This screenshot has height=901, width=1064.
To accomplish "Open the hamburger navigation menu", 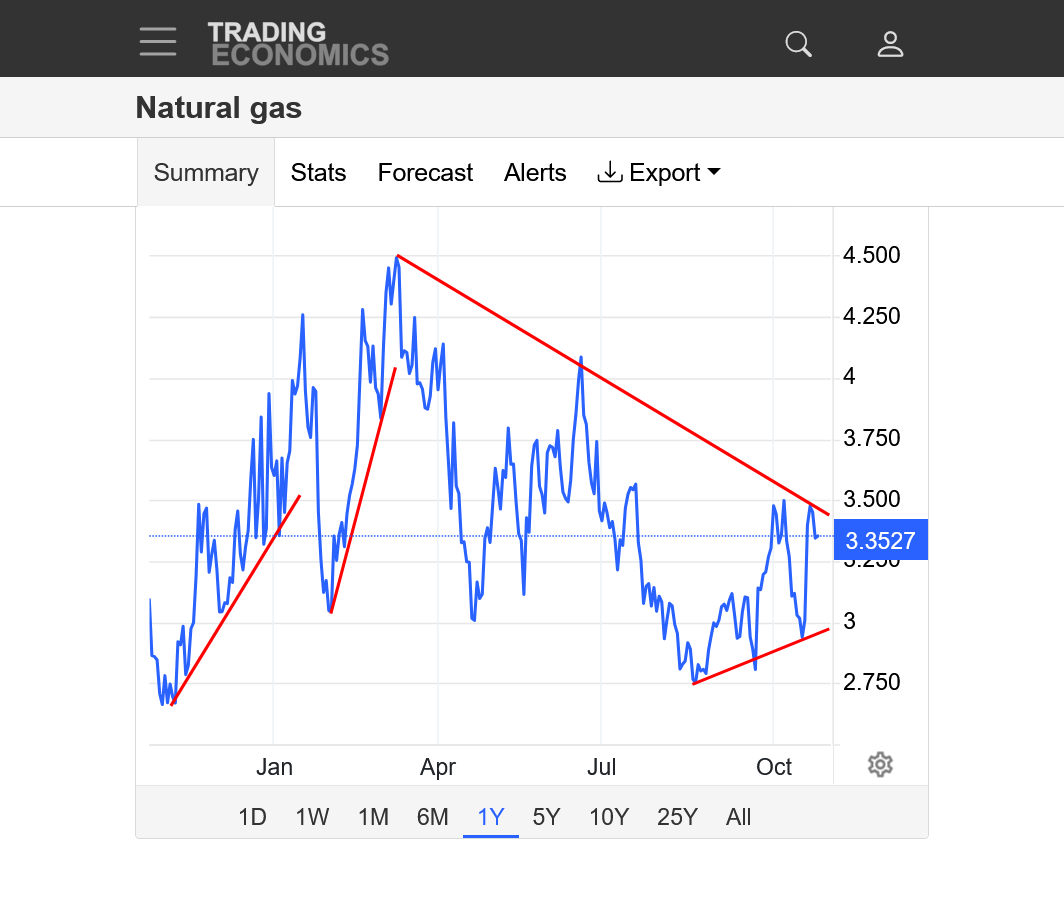I will pos(158,42).
